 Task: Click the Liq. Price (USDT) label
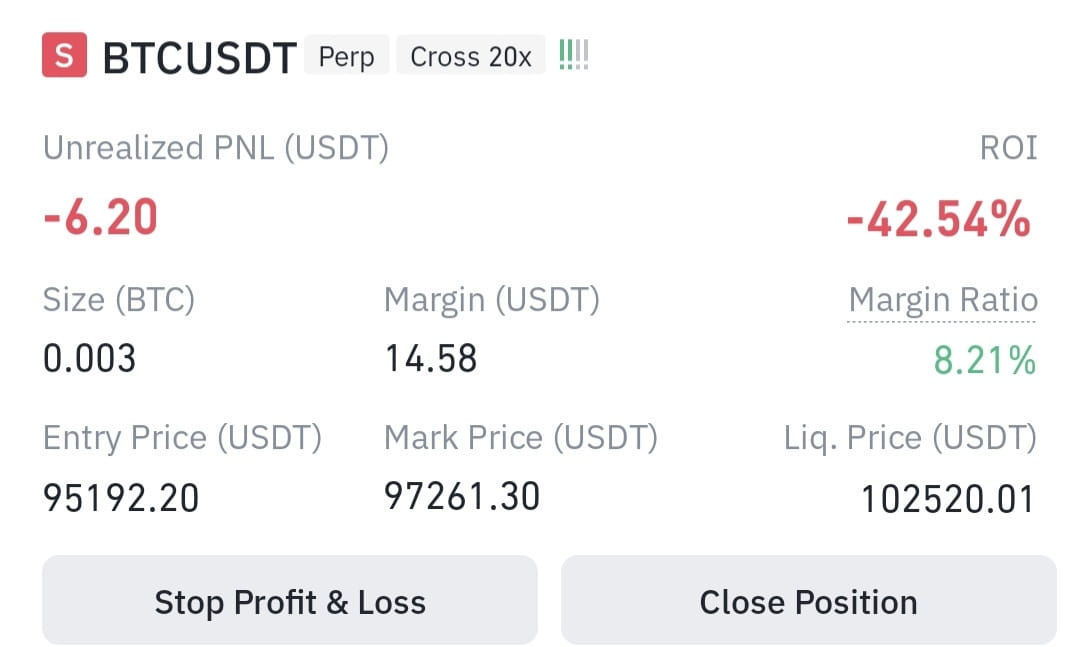pos(911,438)
